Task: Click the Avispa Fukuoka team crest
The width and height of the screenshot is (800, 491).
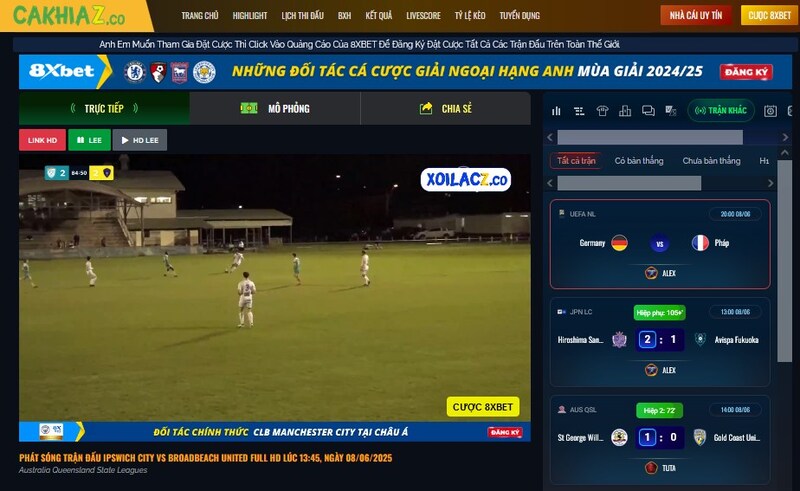Action: coord(701,339)
